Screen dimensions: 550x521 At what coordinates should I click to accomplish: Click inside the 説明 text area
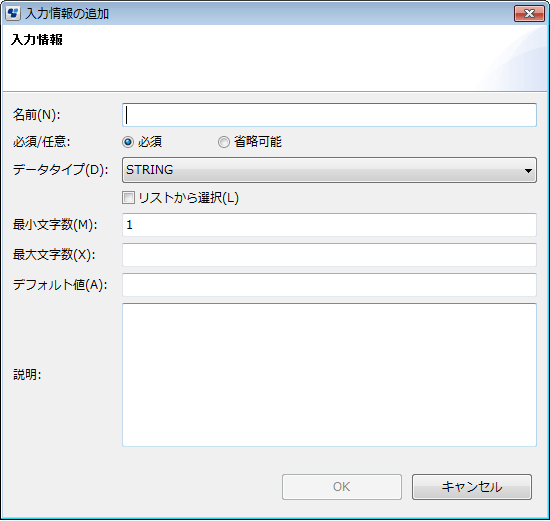point(329,375)
